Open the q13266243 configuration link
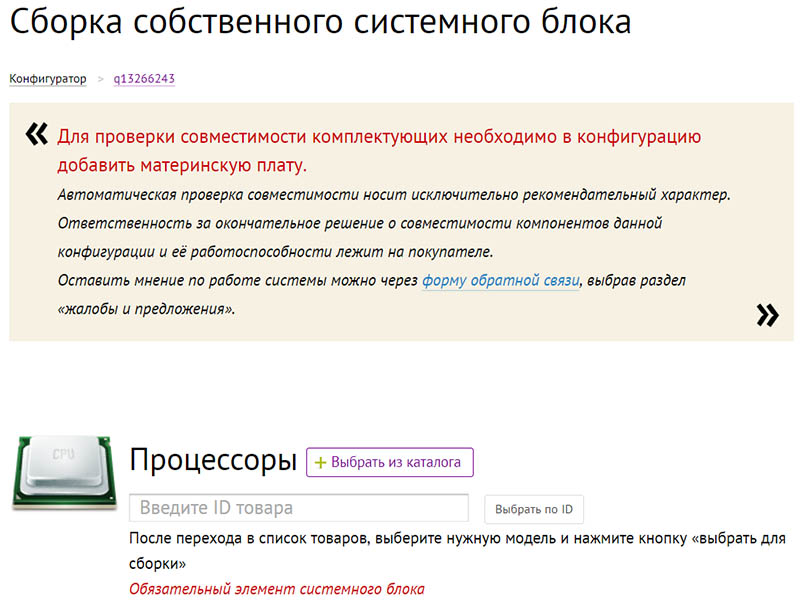Viewport: 800px width, 609px height. (x=144, y=79)
